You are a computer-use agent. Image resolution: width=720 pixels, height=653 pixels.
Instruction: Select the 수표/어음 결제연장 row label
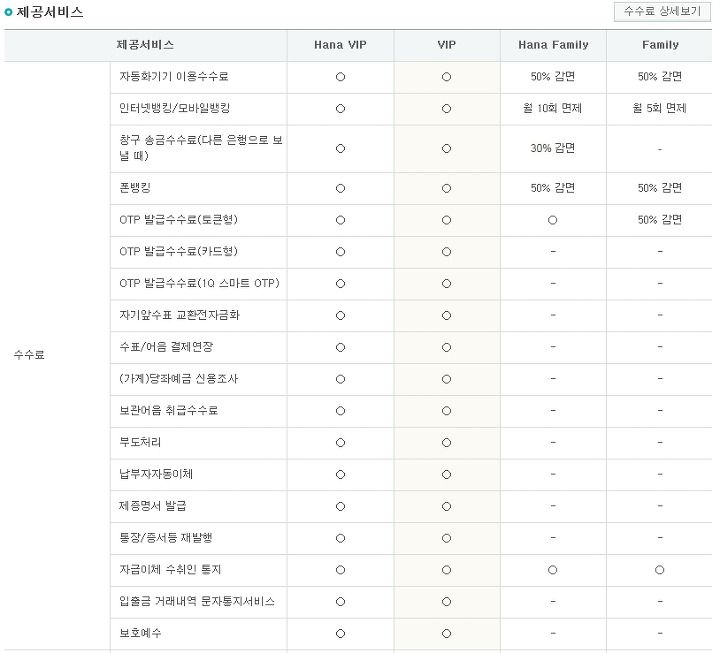pos(166,347)
